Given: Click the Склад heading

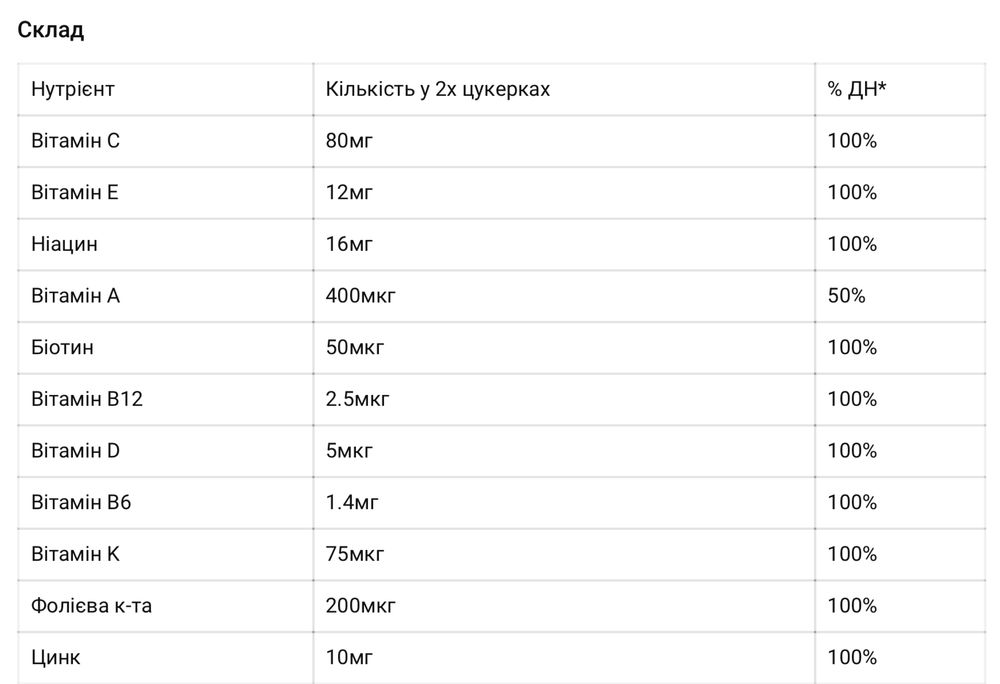Looking at the screenshot, I should click(50, 29).
